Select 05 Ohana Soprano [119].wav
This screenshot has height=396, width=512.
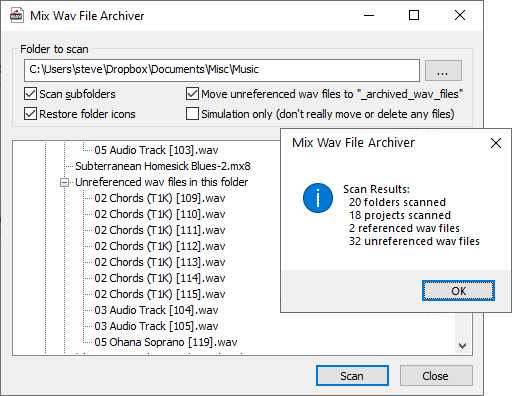[x=166, y=342]
